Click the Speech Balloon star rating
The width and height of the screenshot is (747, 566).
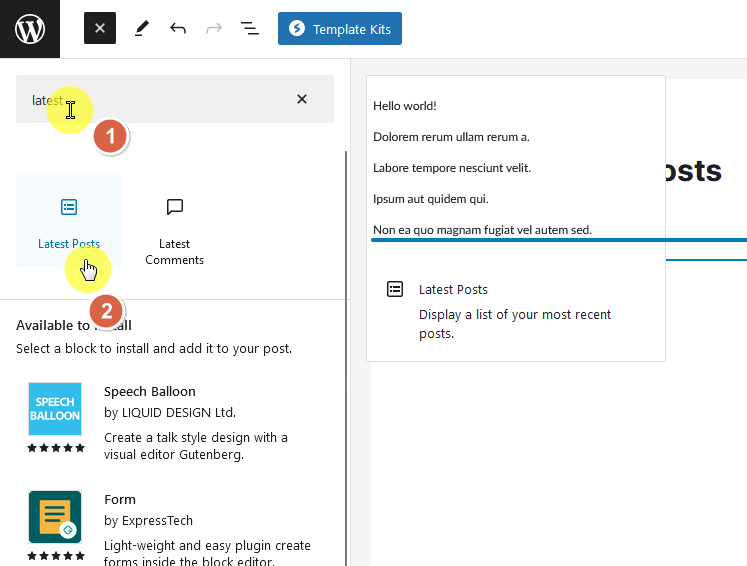click(x=56, y=448)
